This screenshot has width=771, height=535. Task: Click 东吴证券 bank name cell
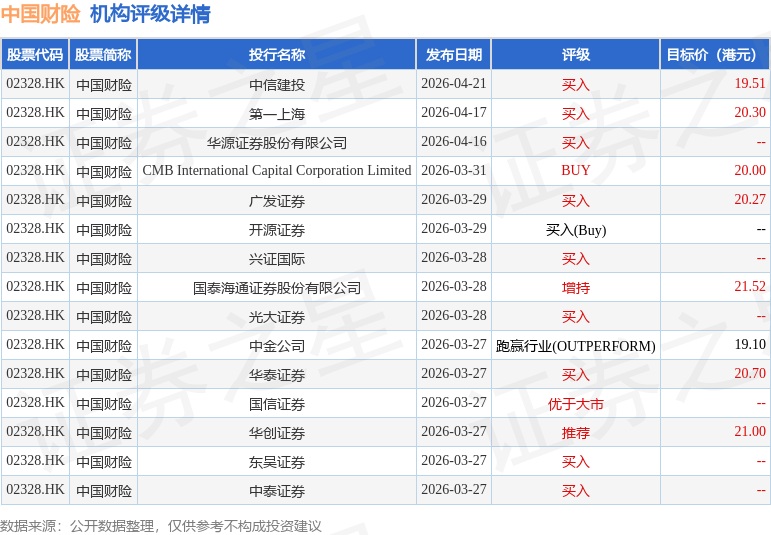277,462
